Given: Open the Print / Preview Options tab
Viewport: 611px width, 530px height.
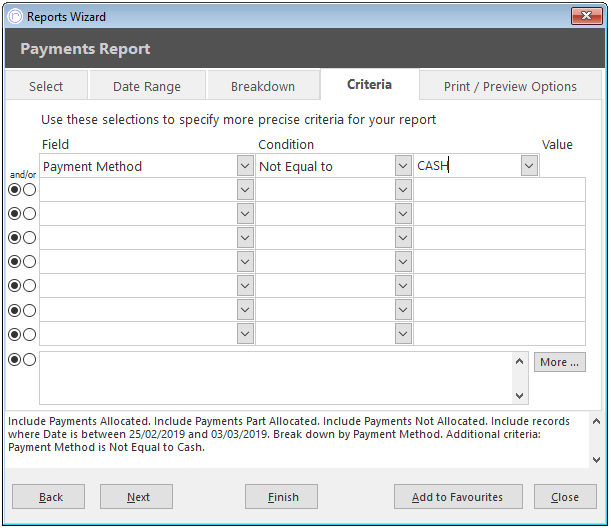Looking at the screenshot, I should click(x=510, y=86).
